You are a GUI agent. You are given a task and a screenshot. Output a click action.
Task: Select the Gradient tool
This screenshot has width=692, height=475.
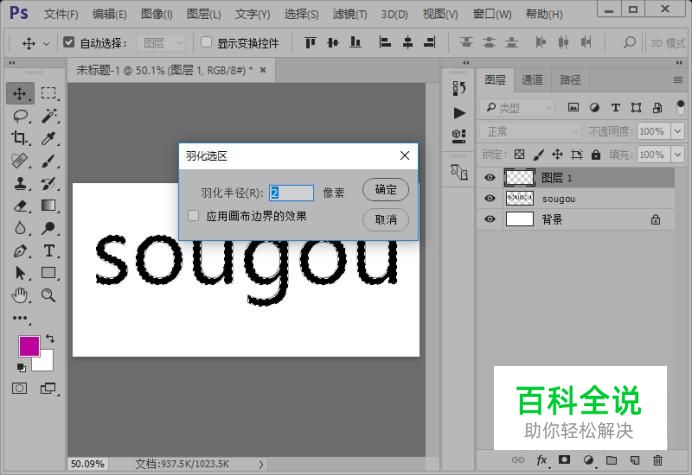49,206
